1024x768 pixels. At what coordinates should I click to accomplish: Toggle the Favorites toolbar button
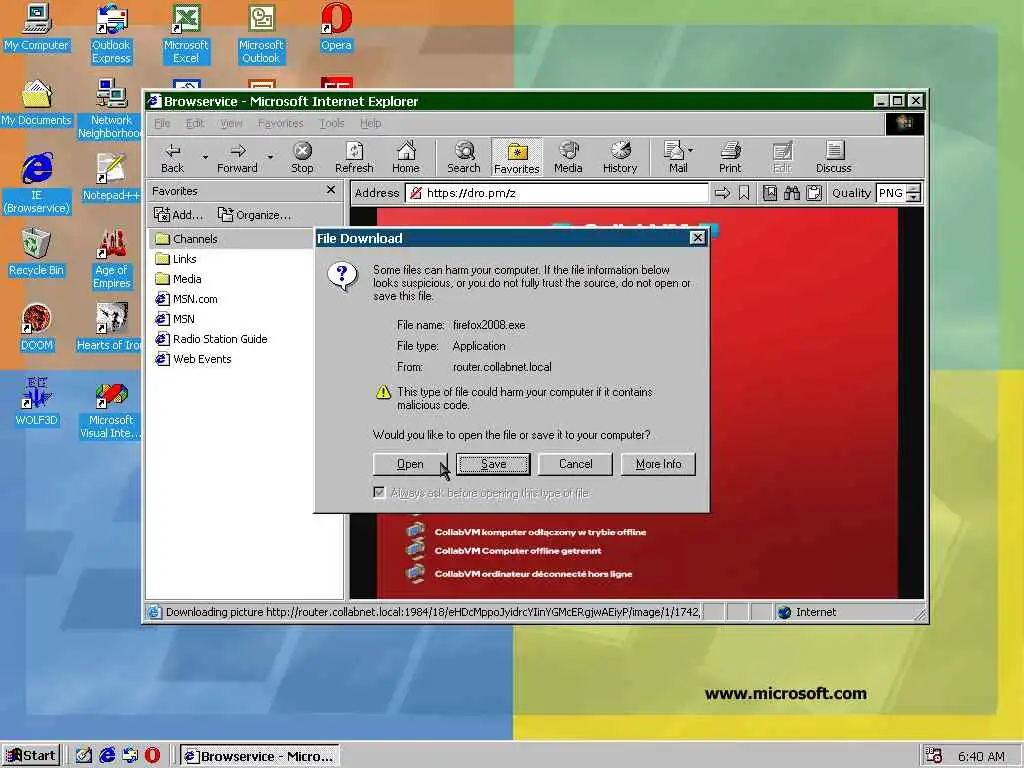[517, 158]
